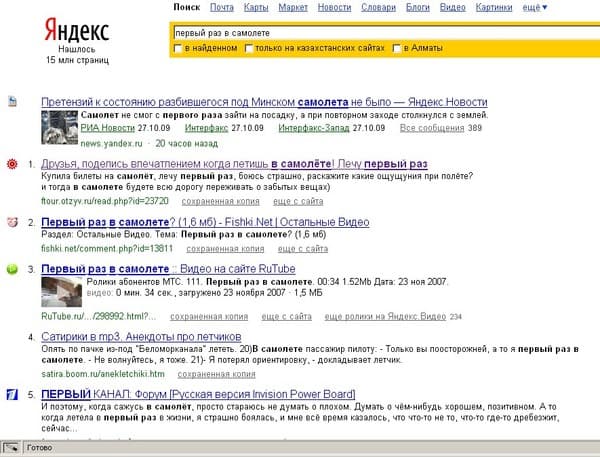600x457 pixels.
Task: Click the Fishki pig favicon of result 2
Action: pyautogui.click(x=12, y=222)
